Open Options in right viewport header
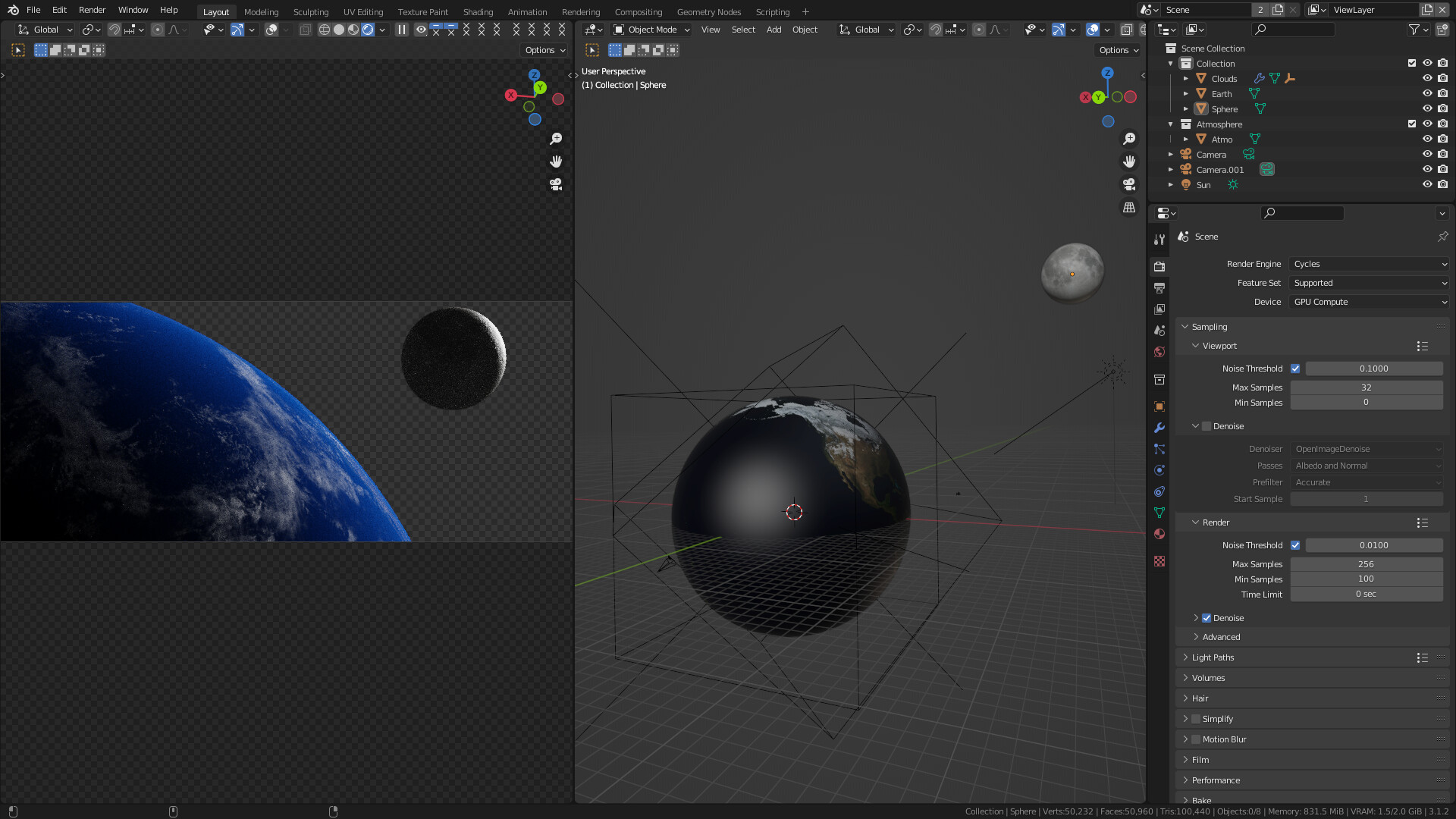The width and height of the screenshot is (1456, 819). (x=1119, y=50)
